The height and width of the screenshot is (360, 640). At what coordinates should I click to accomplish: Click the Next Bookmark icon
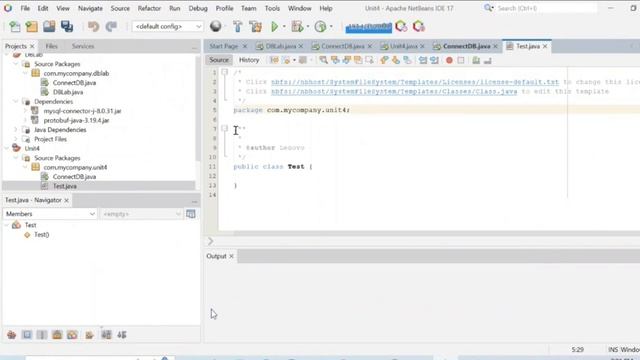click(396, 60)
